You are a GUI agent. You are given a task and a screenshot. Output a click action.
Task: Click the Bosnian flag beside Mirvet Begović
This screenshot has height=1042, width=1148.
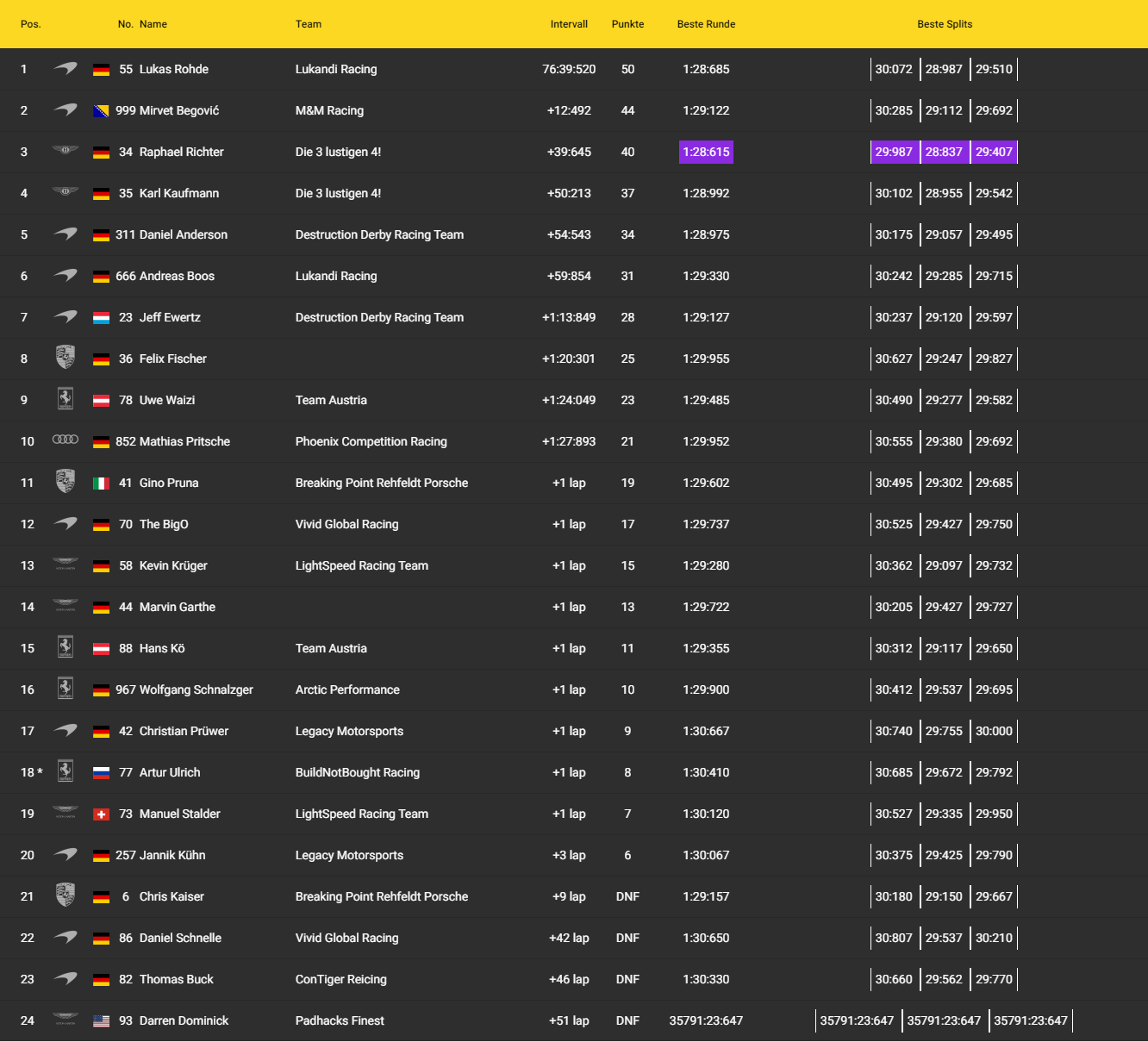pos(101,111)
